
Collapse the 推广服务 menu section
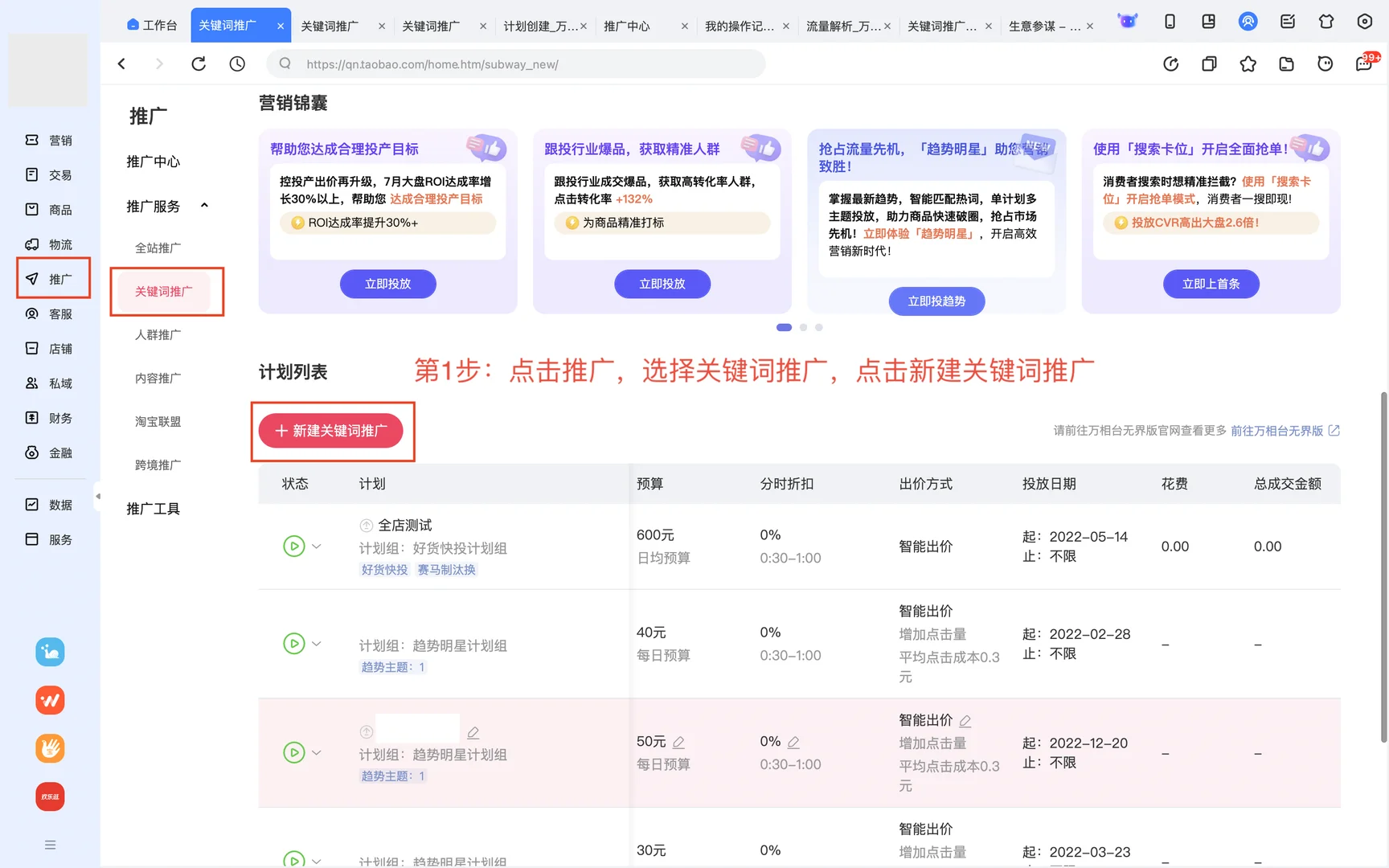click(x=204, y=206)
